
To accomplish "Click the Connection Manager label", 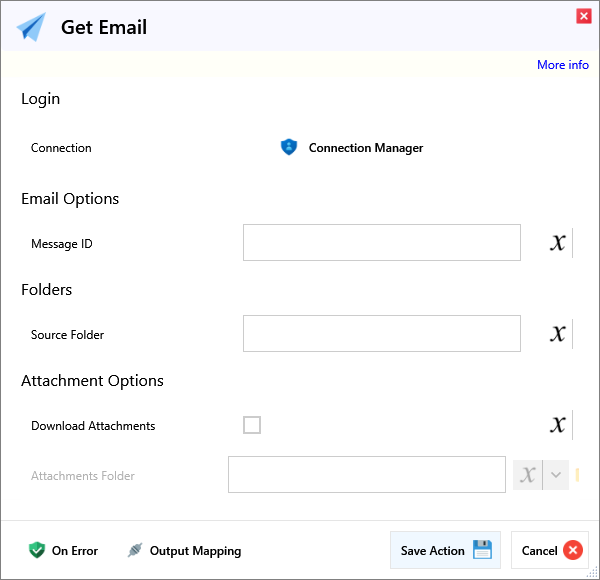I will pos(365,148).
